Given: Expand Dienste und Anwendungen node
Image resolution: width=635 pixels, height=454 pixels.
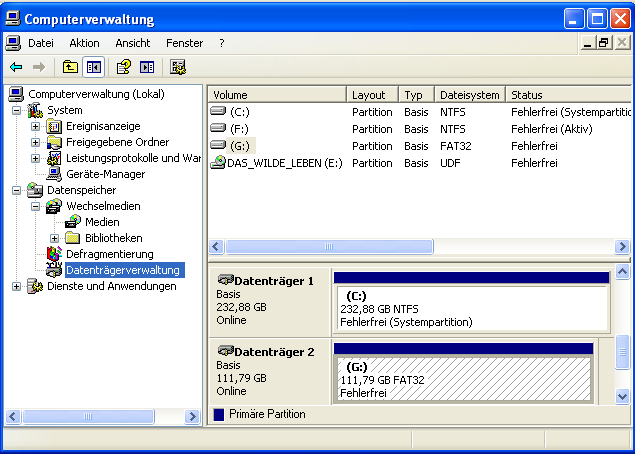Looking at the screenshot, I should pos(16,286).
